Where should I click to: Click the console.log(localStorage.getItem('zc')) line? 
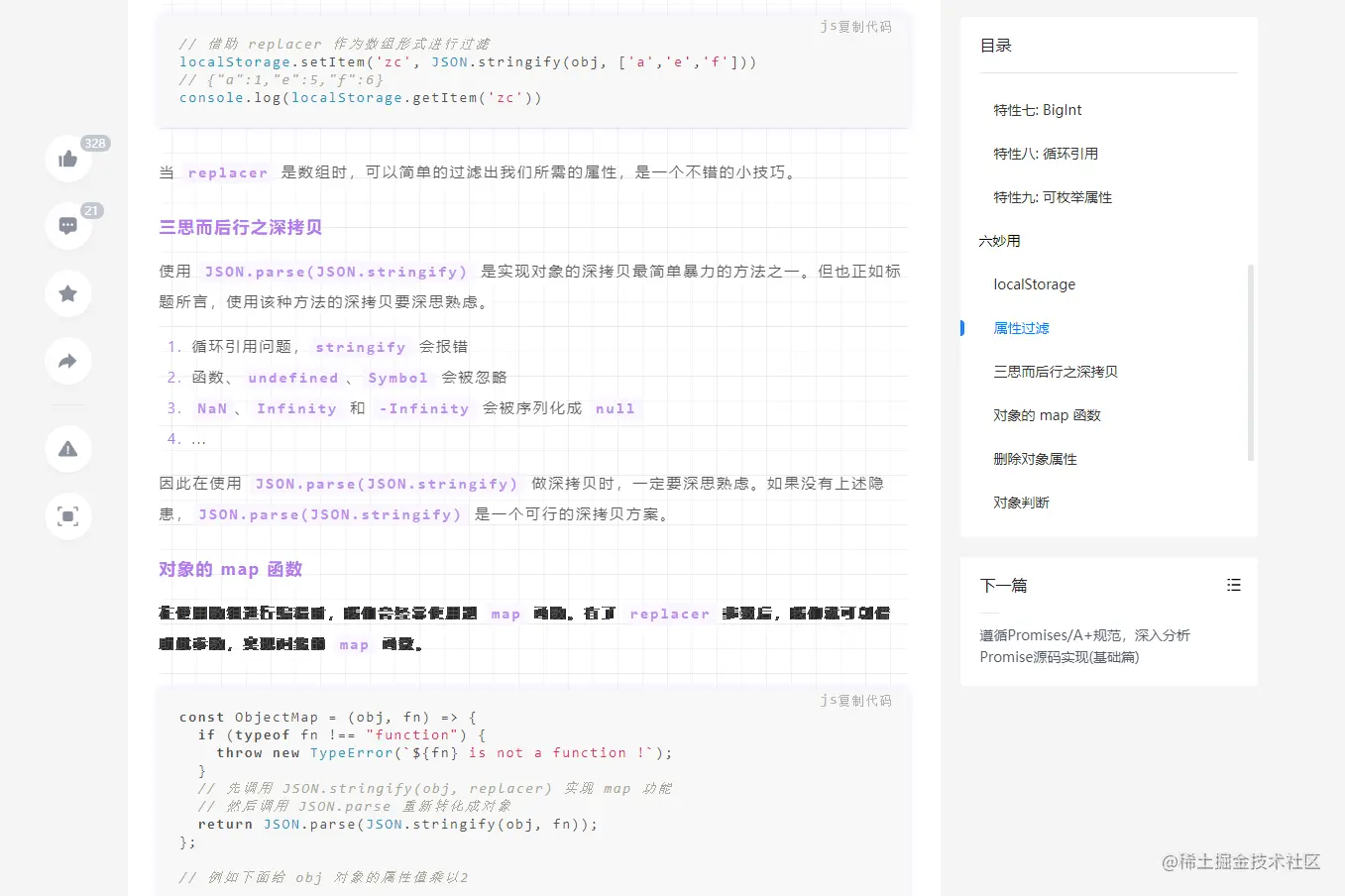[x=361, y=97]
